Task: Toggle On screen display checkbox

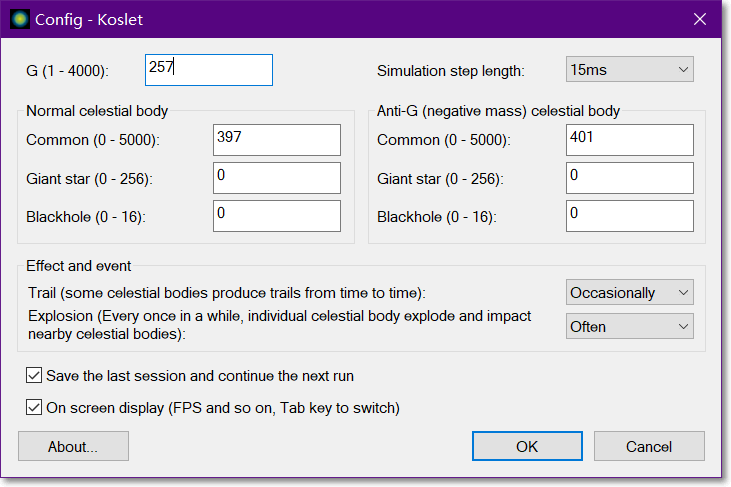Action: coord(34,407)
